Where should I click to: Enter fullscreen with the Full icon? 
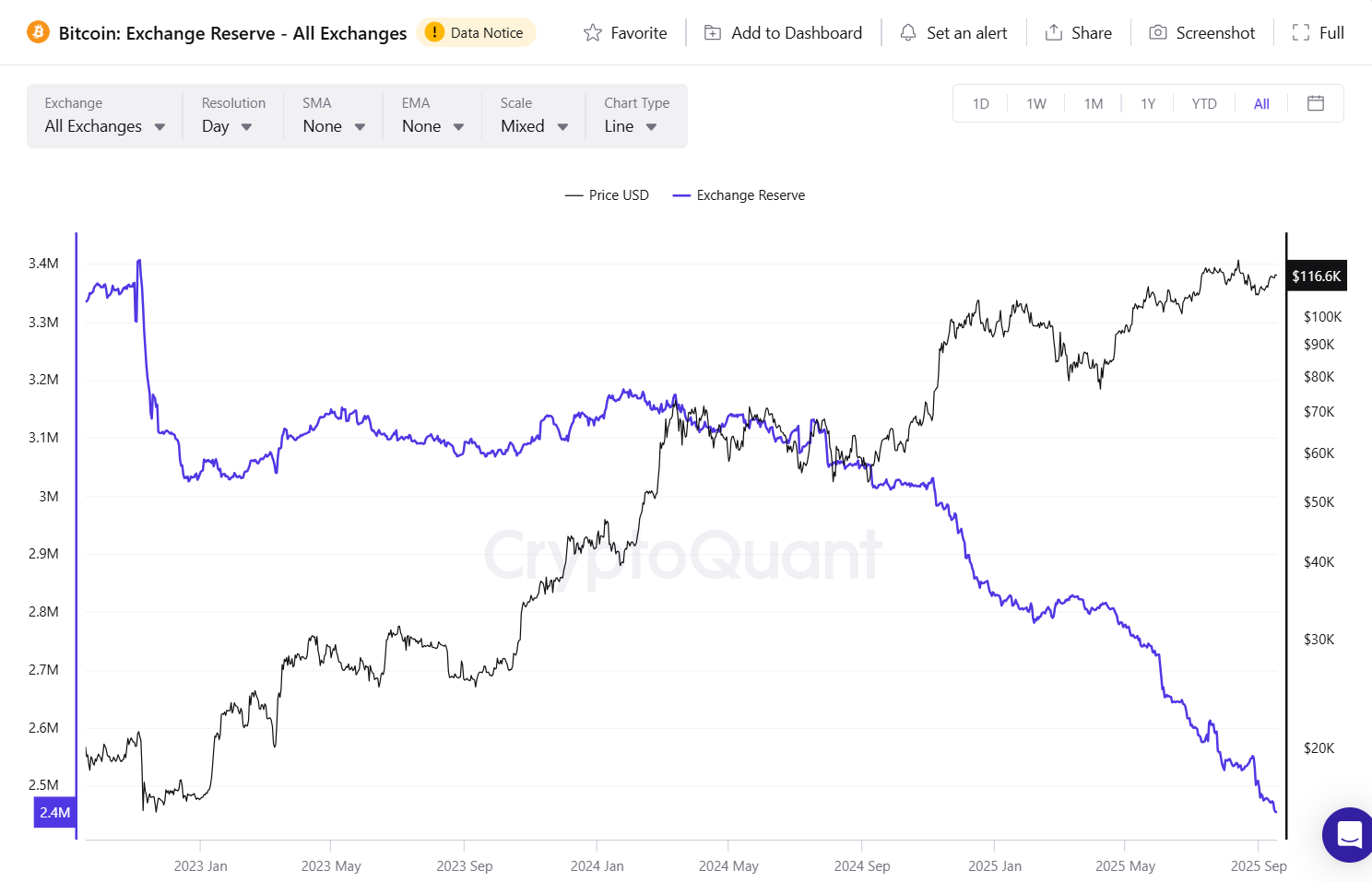[x=1301, y=33]
